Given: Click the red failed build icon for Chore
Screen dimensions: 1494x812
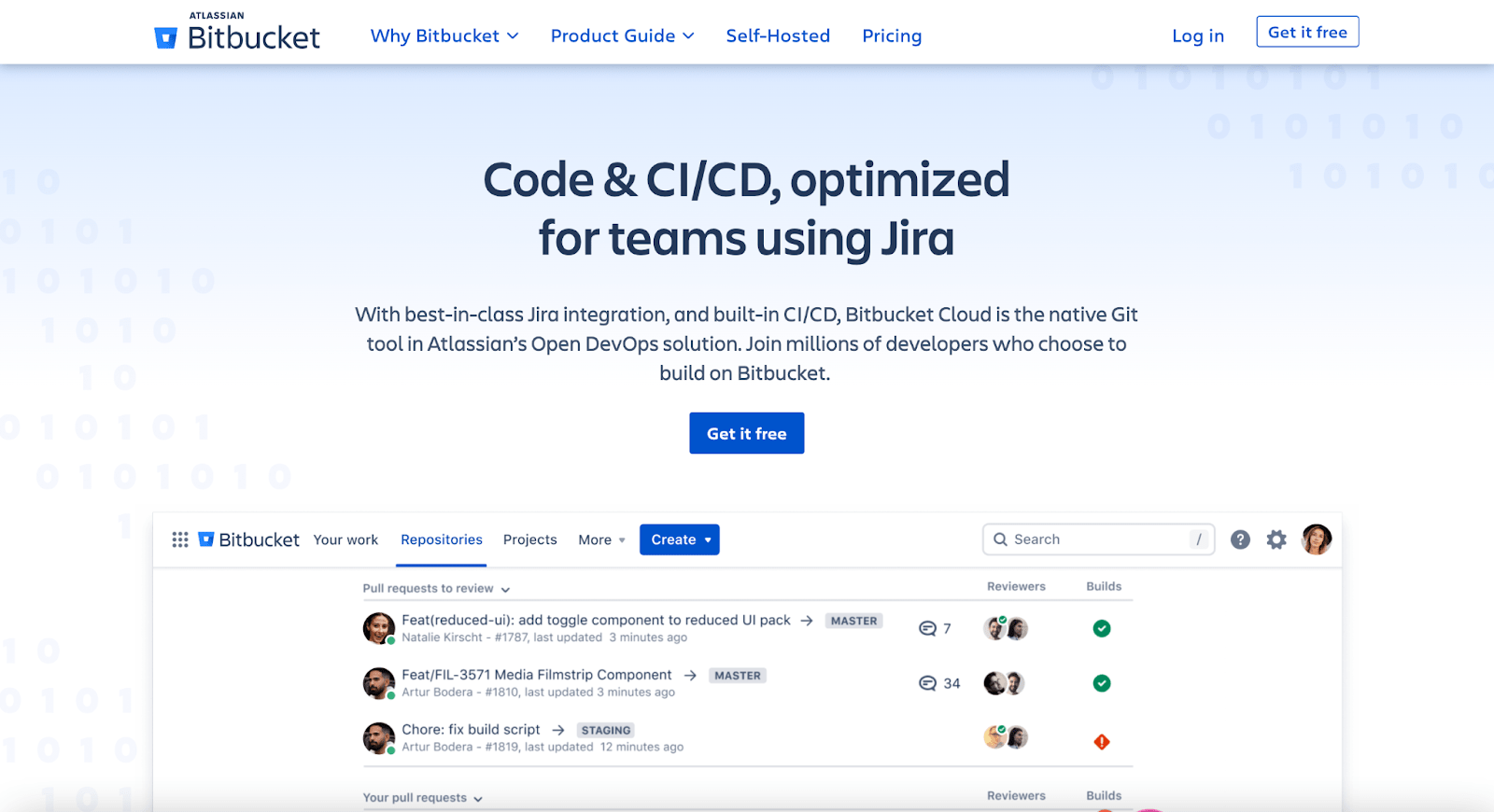Looking at the screenshot, I should [x=1102, y=742].
